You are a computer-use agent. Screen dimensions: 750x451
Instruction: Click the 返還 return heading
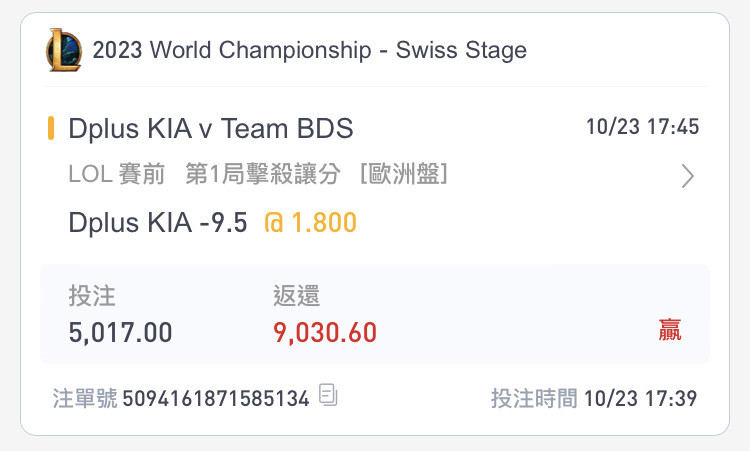click(296, 296)
